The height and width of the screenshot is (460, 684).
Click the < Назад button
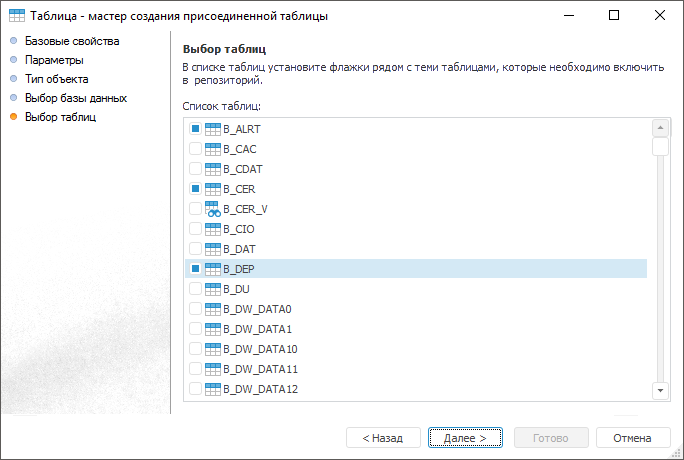pyautogui.click(x=383, y=438)
